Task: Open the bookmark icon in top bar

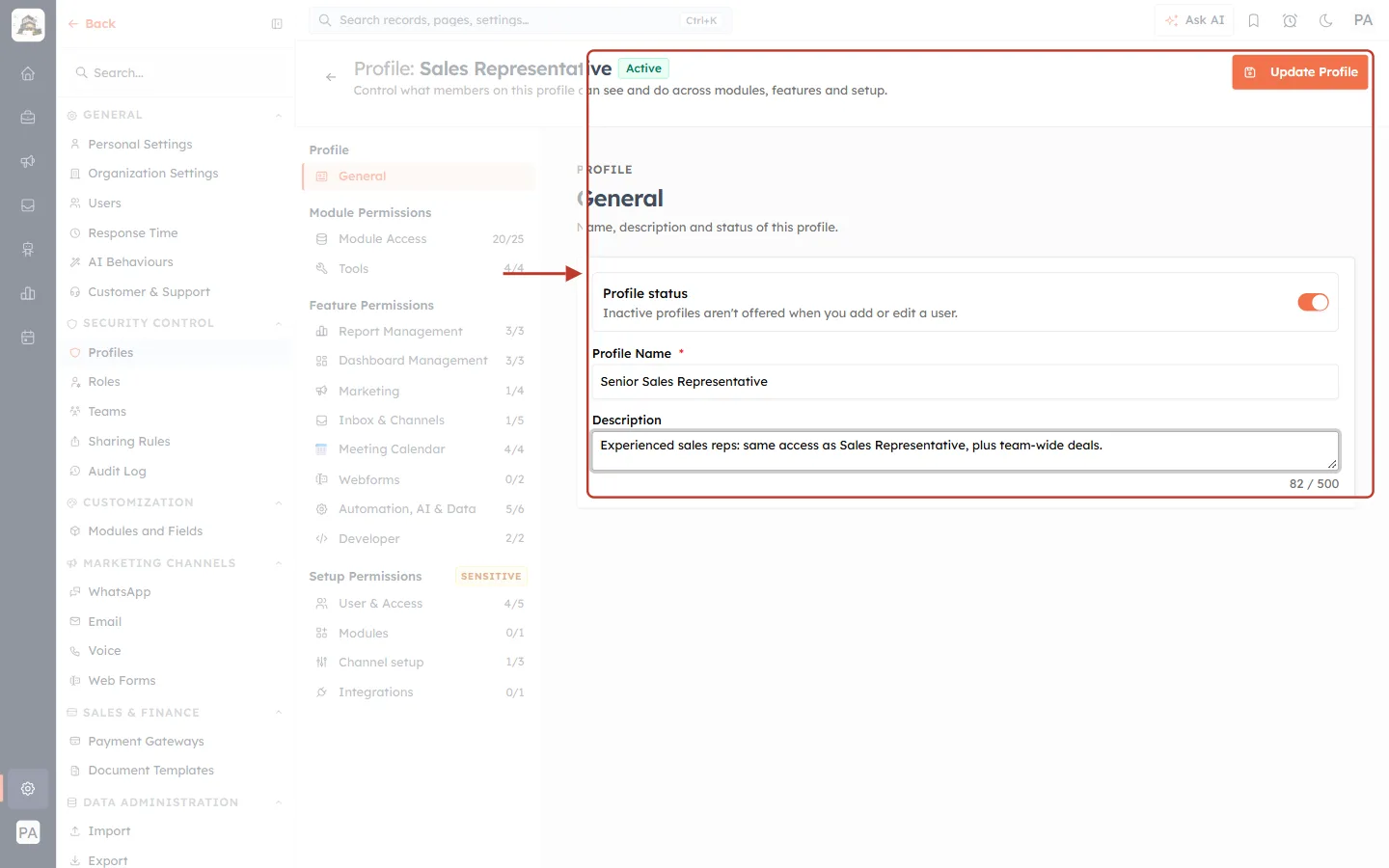Action: coord(1254,20)
